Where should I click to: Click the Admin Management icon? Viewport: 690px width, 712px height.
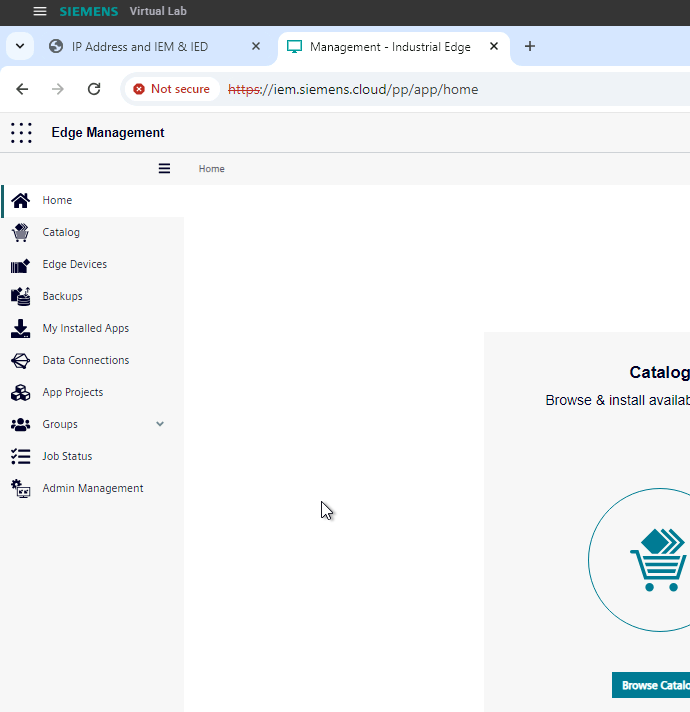[20, 488]
